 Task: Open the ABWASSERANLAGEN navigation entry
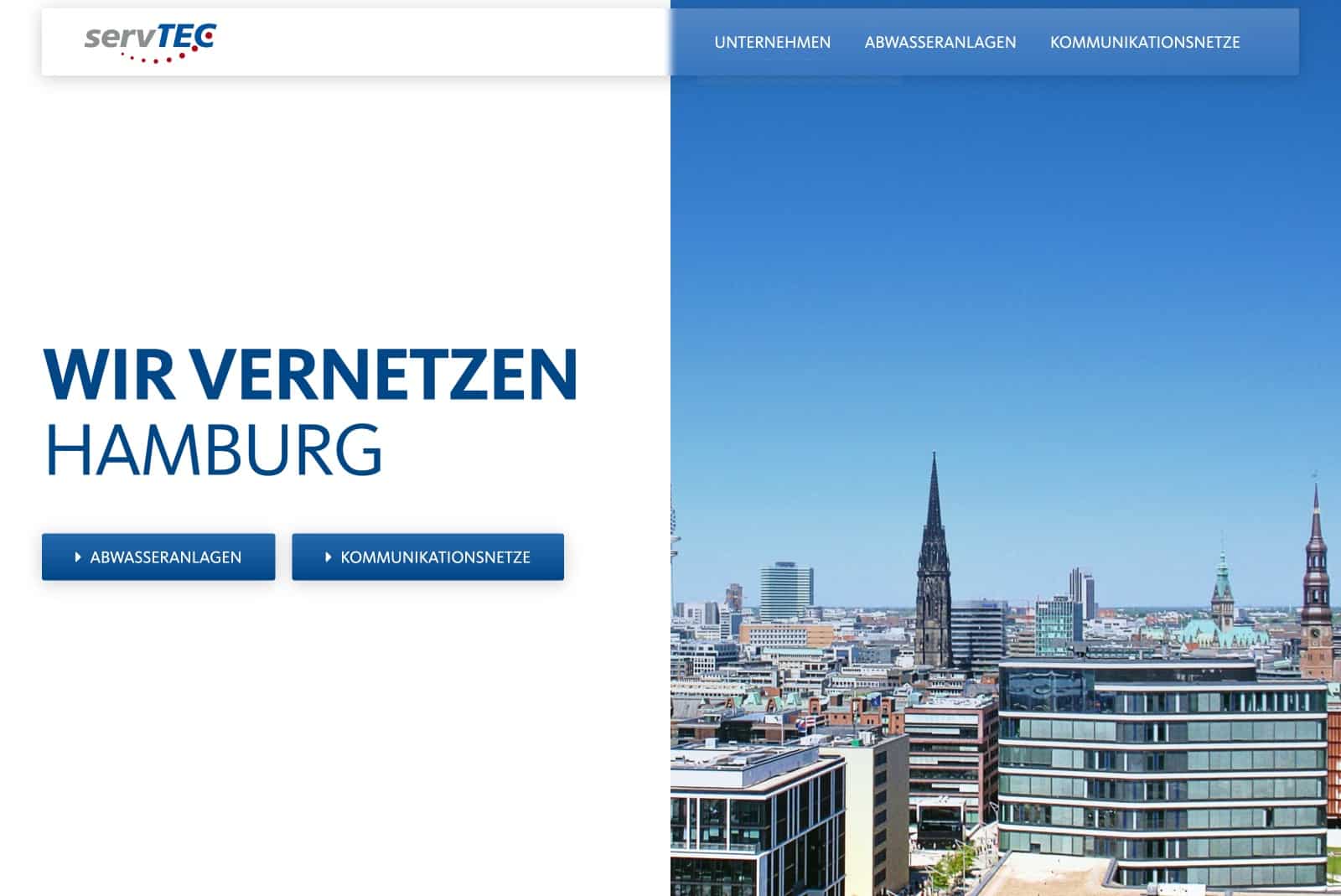[x=940, y=41]
